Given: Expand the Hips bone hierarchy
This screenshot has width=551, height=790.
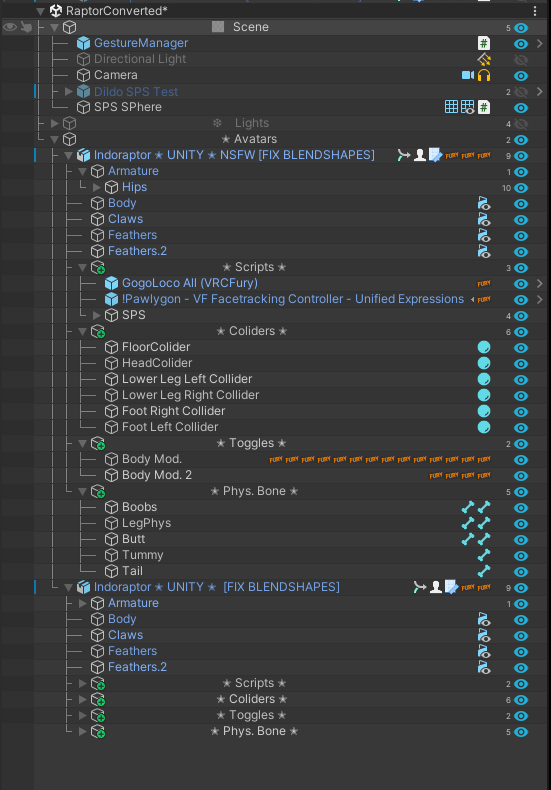Looking at the screenshot, I should 97,187.
